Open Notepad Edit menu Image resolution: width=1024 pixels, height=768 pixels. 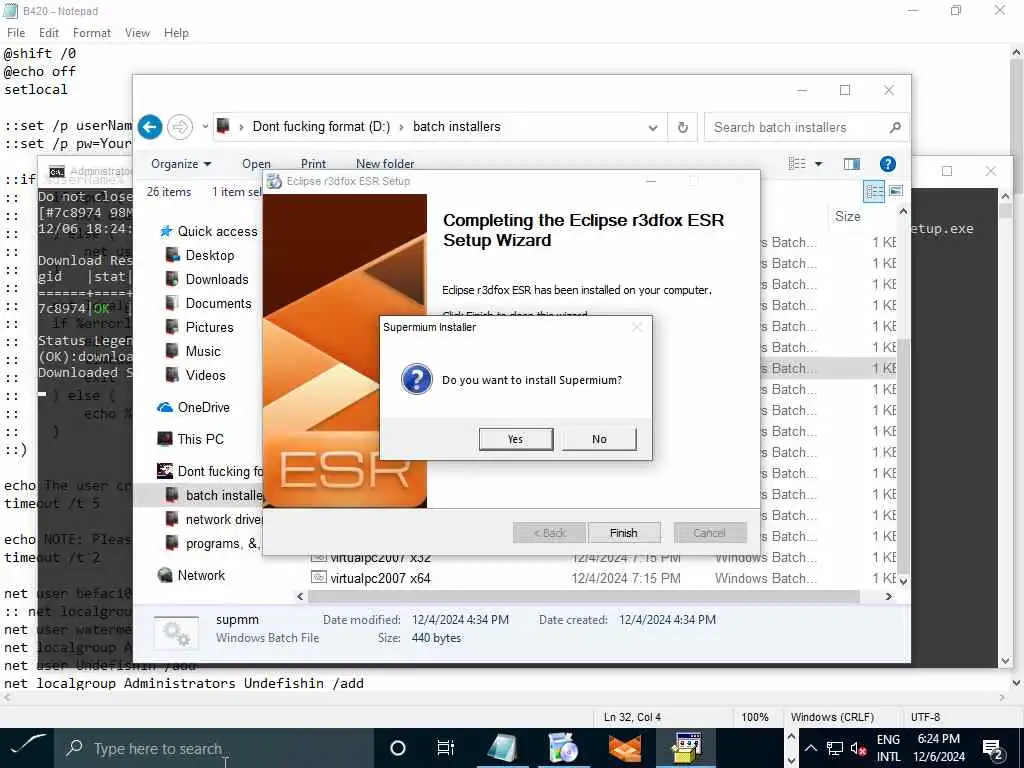(x=48, y=33)
